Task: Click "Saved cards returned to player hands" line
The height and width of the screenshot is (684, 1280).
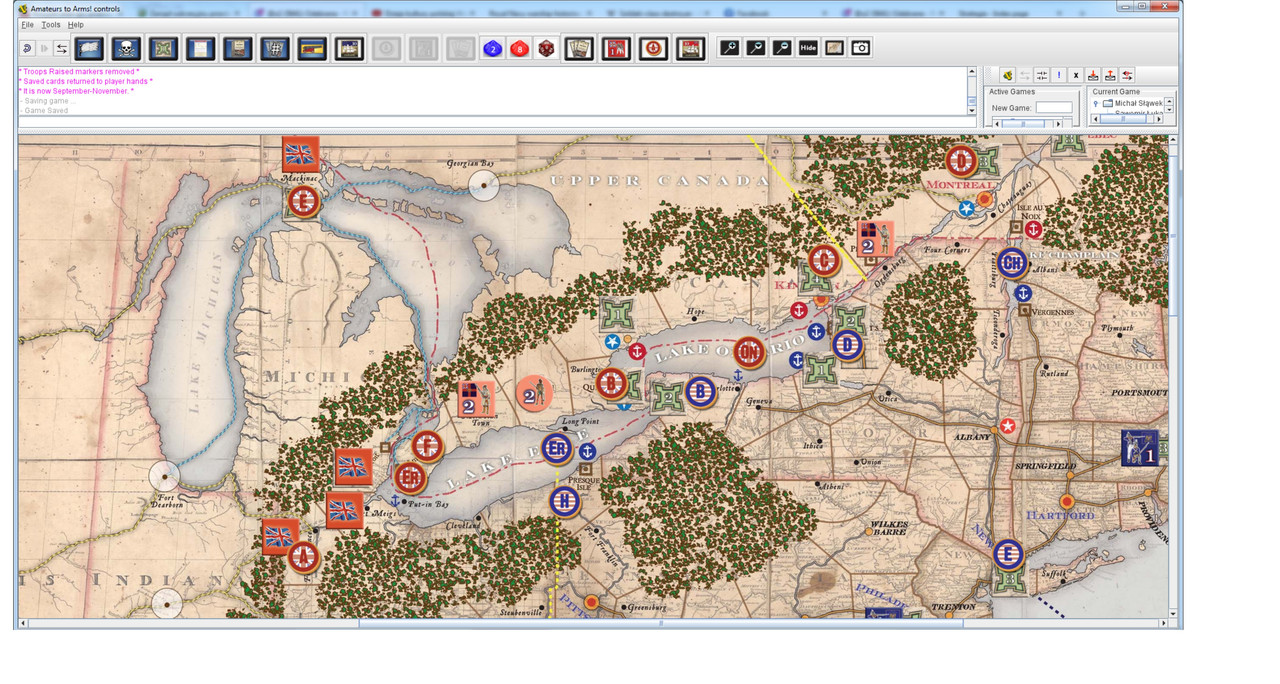Action: 86,82
